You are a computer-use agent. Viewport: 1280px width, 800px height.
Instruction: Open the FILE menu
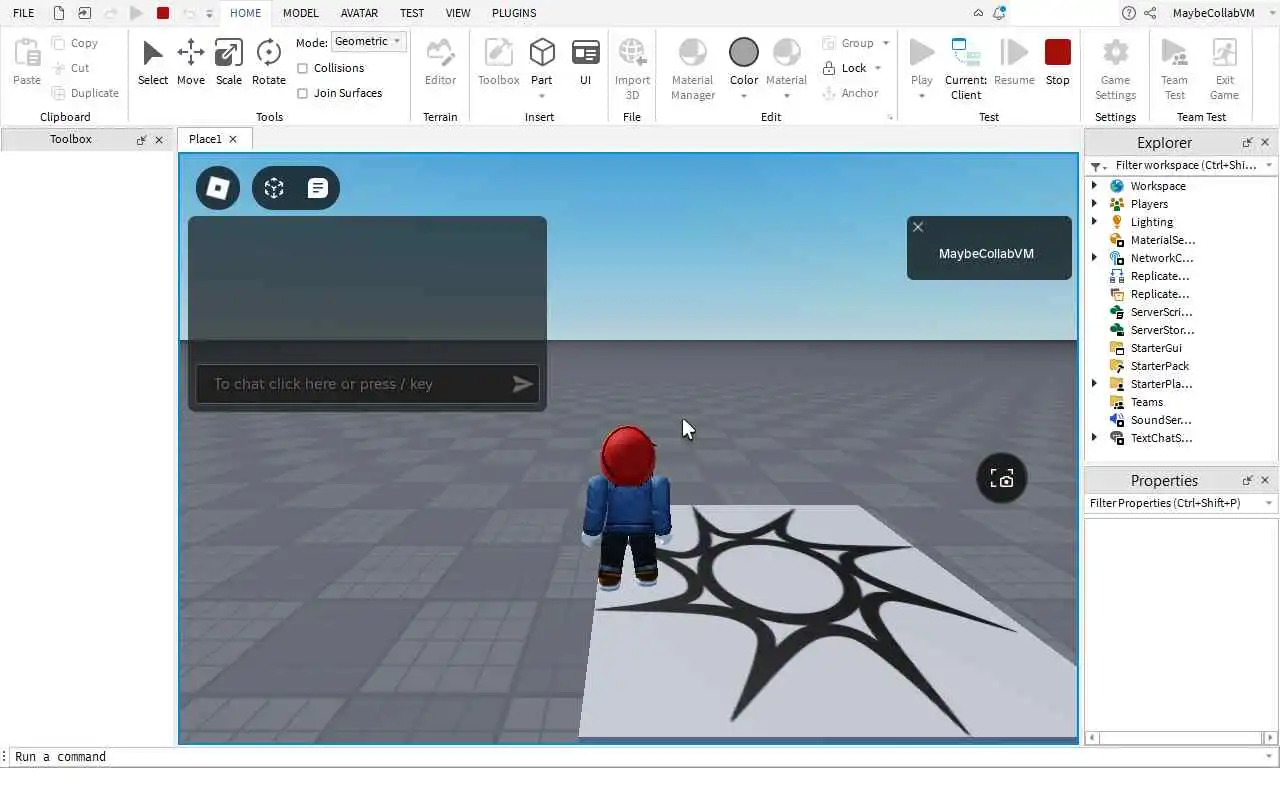[x=23, y=13]
